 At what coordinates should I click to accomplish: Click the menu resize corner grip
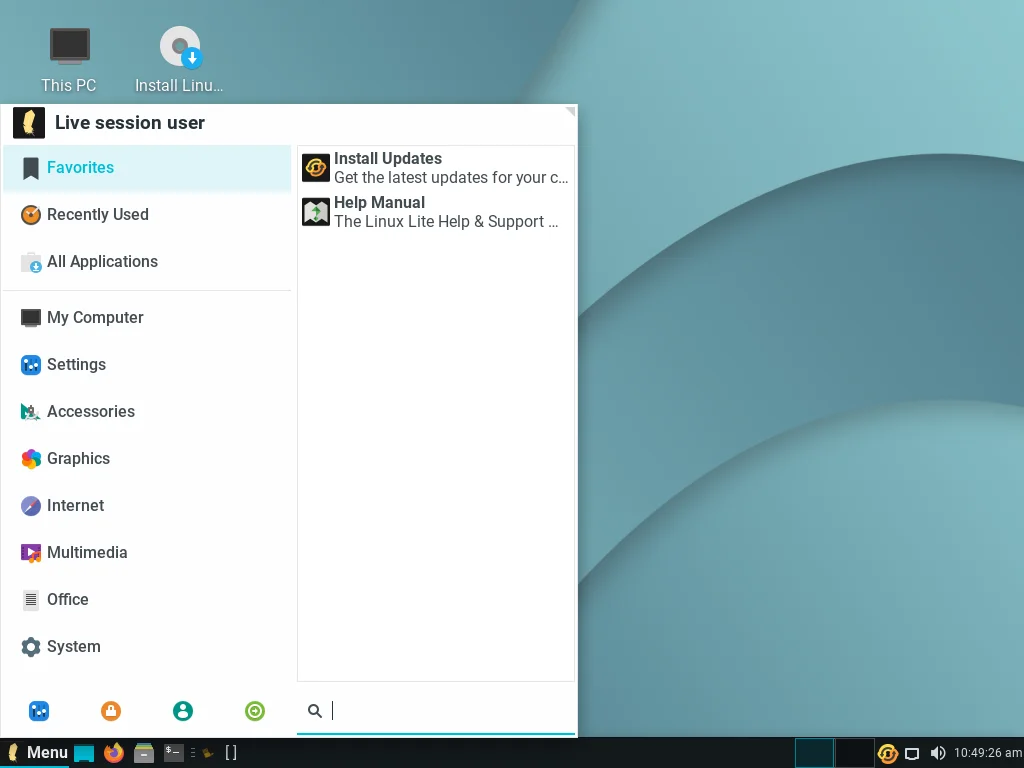click(570, 112)
